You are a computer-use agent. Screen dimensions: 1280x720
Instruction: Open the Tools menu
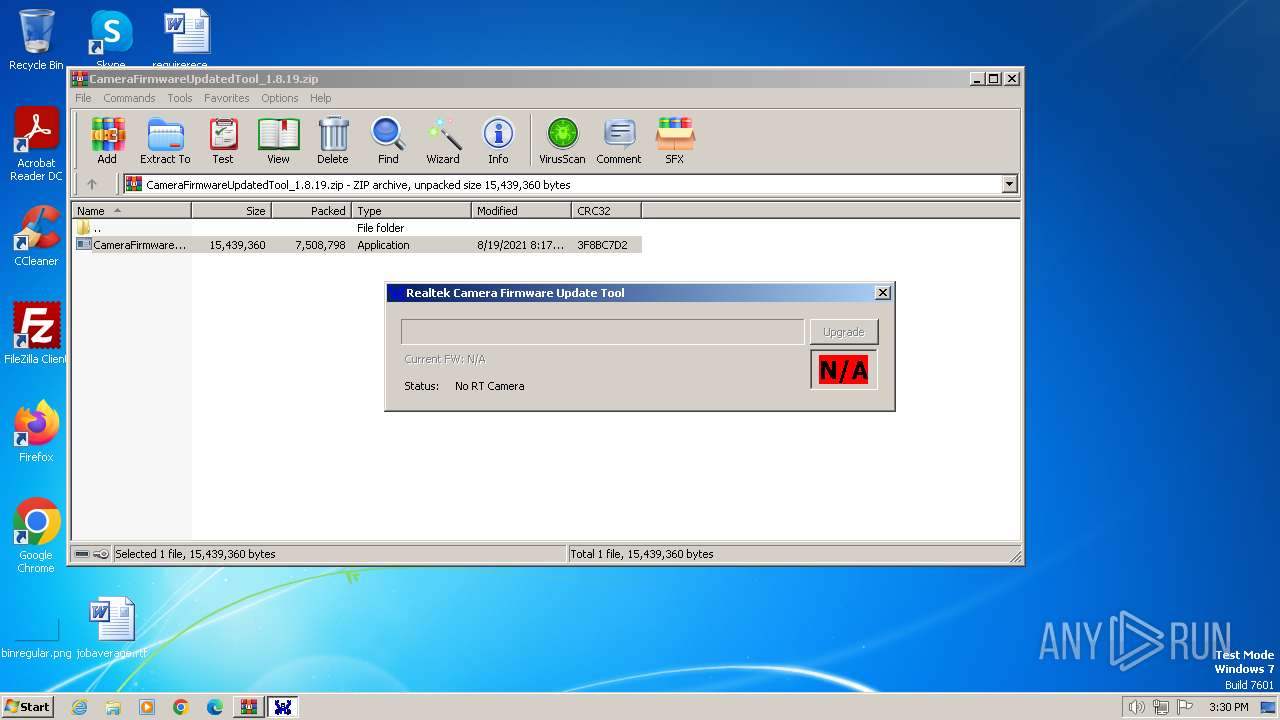click(180, 98)
